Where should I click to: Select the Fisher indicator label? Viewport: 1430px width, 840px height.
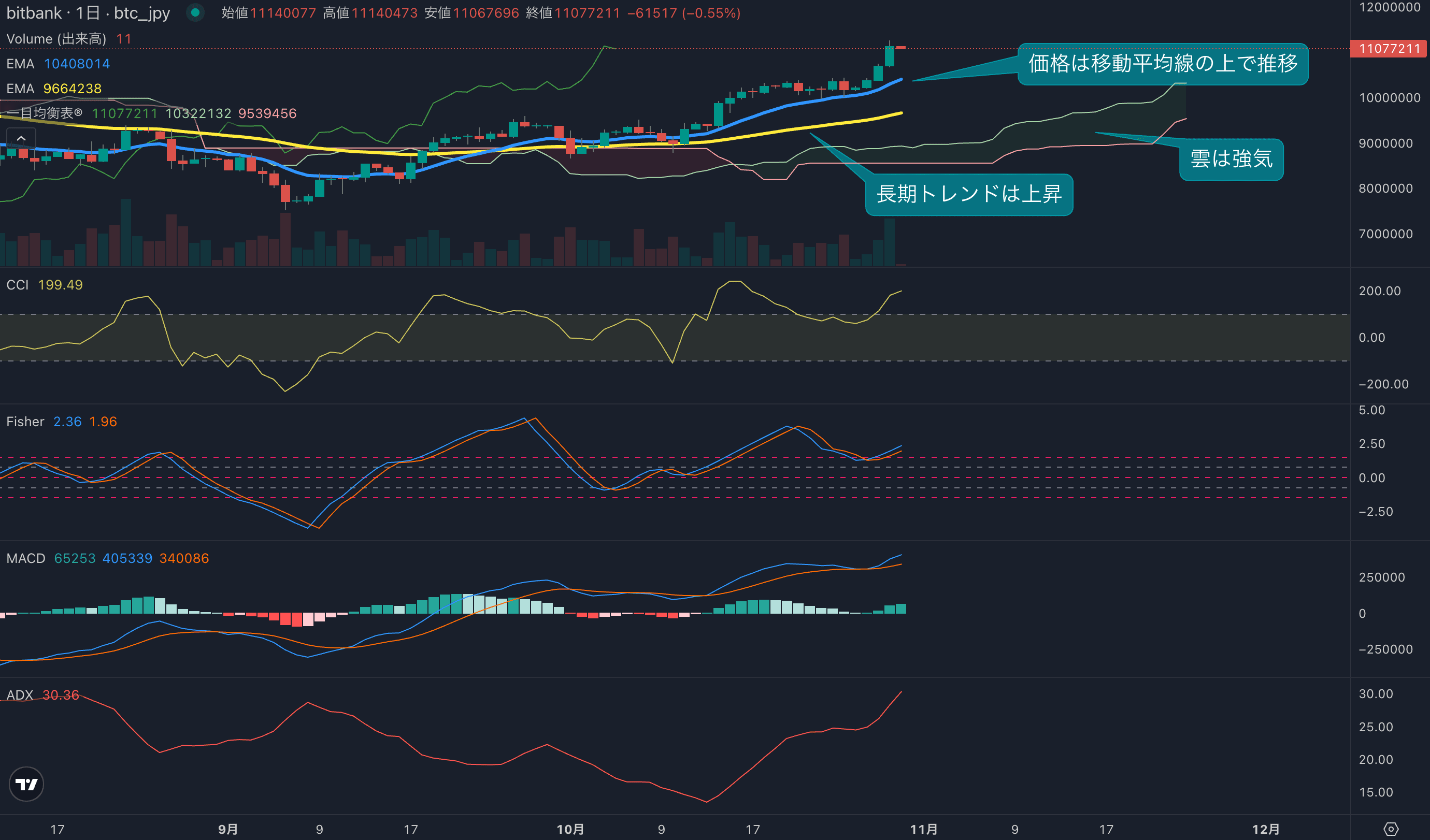pyautogui.click(x=25, y=422)
